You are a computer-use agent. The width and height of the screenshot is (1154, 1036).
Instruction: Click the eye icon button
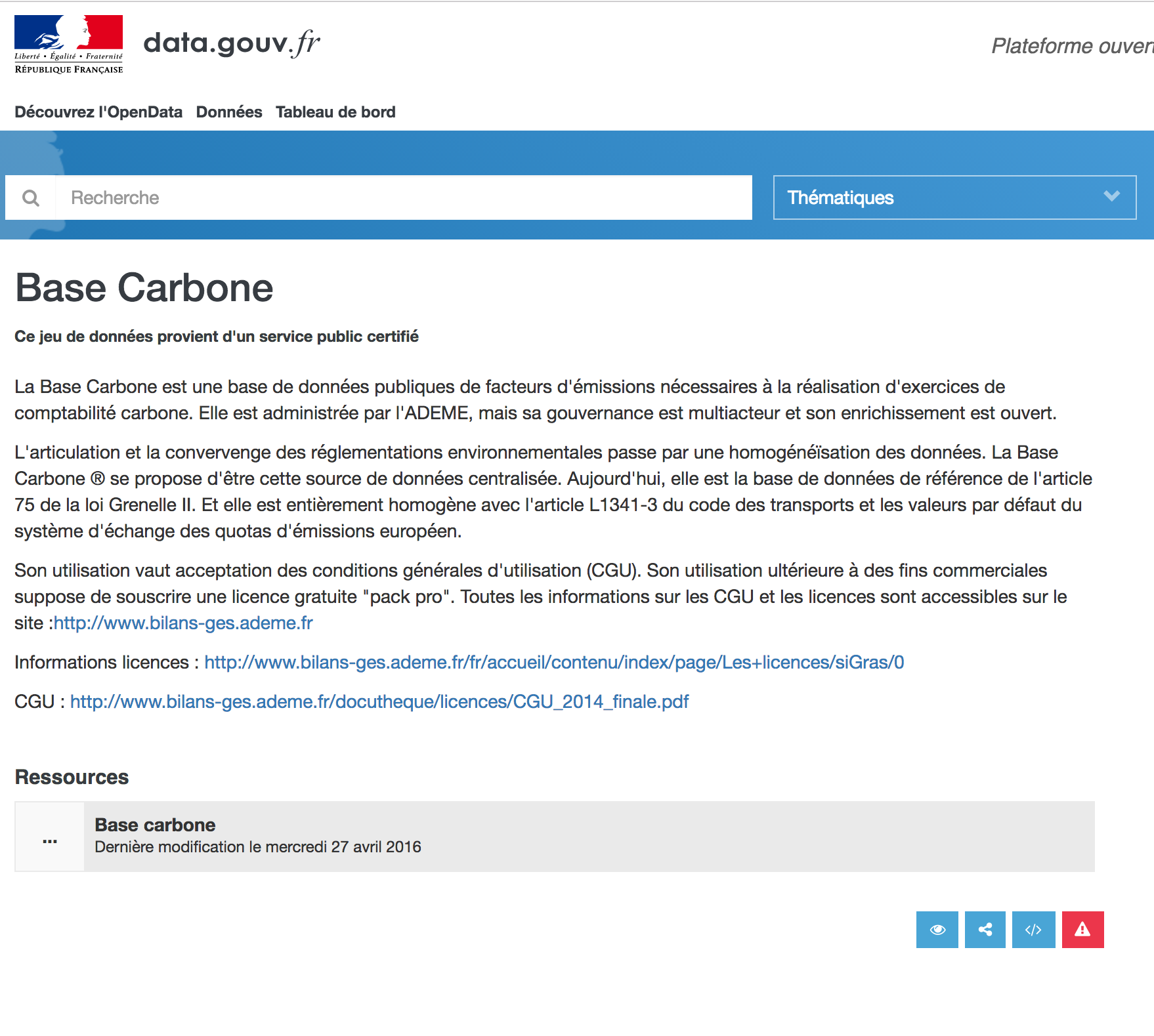pyautogui.click(x=937, y=929)
